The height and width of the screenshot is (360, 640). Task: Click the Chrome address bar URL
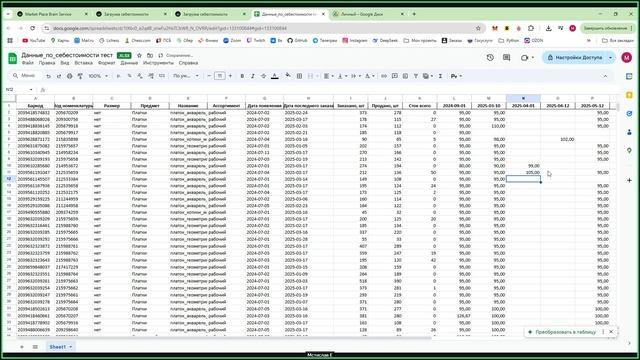click(170, 28)
